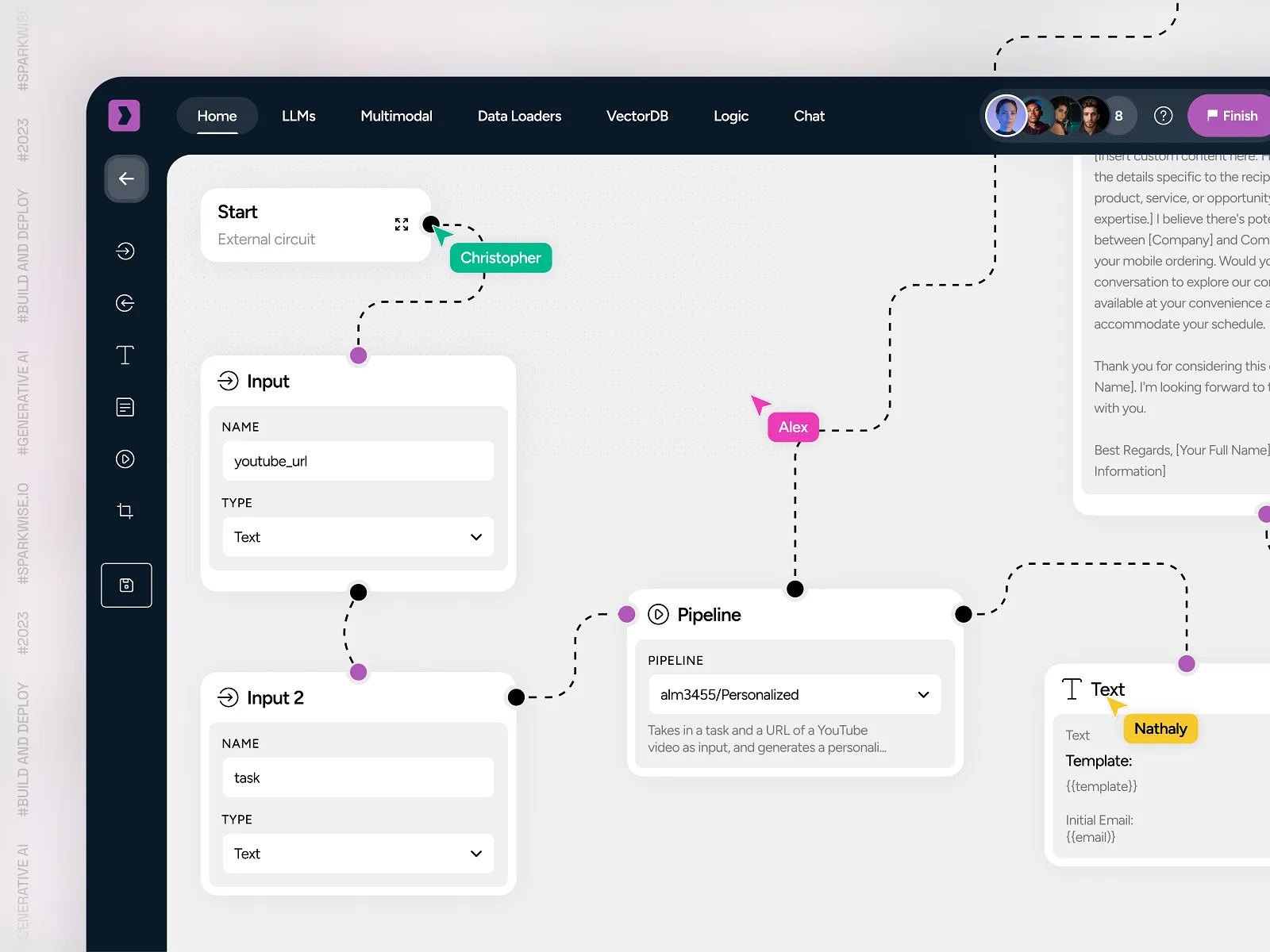The image size is (1270, 952).
Task: Click the third collaborator avatar
Action: click(x=1064, y=116)
